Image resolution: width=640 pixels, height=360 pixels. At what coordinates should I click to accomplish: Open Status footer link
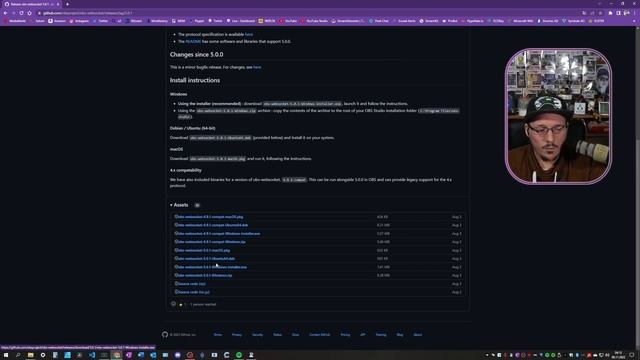pos(278,335)
